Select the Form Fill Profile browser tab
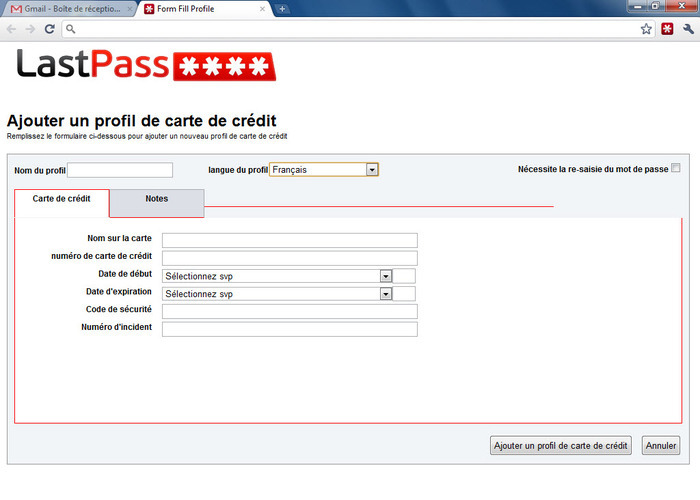The width and height of the screenshot is (700, 500). 205,9
